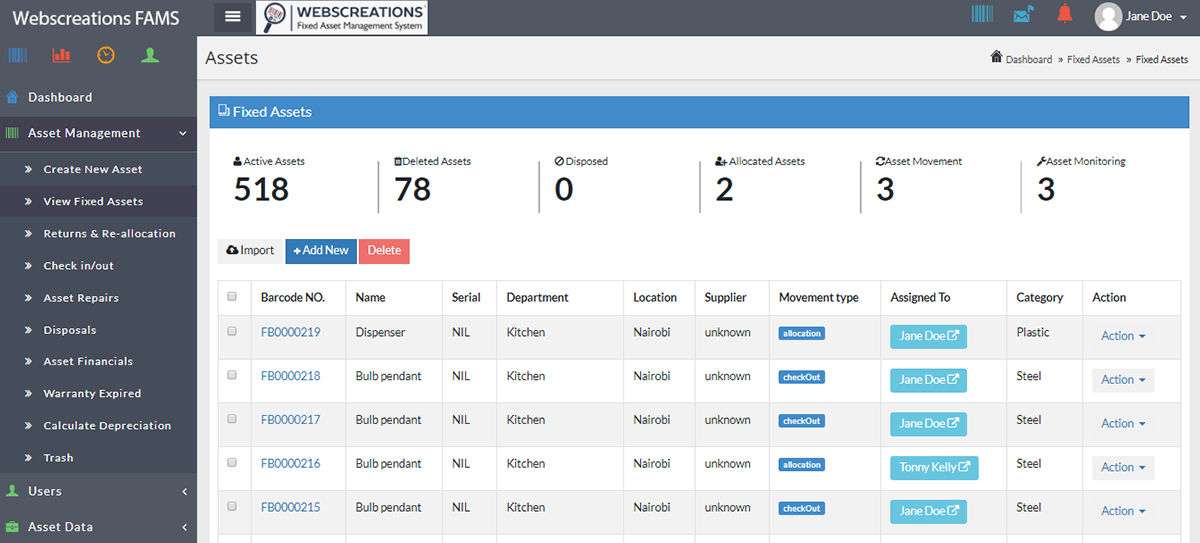Click the Add New button

[321, 251]
